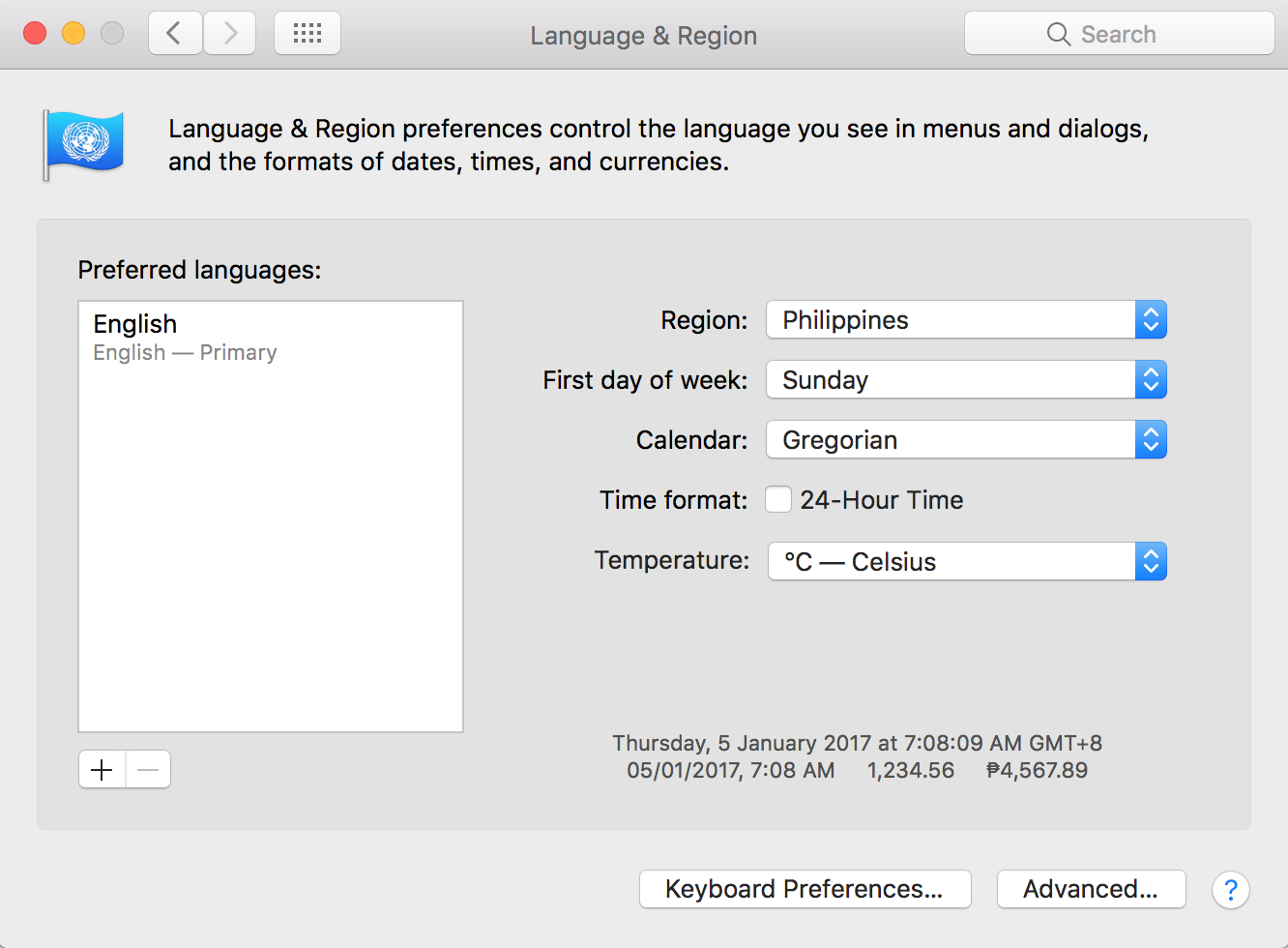1288x948 pixels.
Task: Close the window with red button
Action: tap(35, 34)
